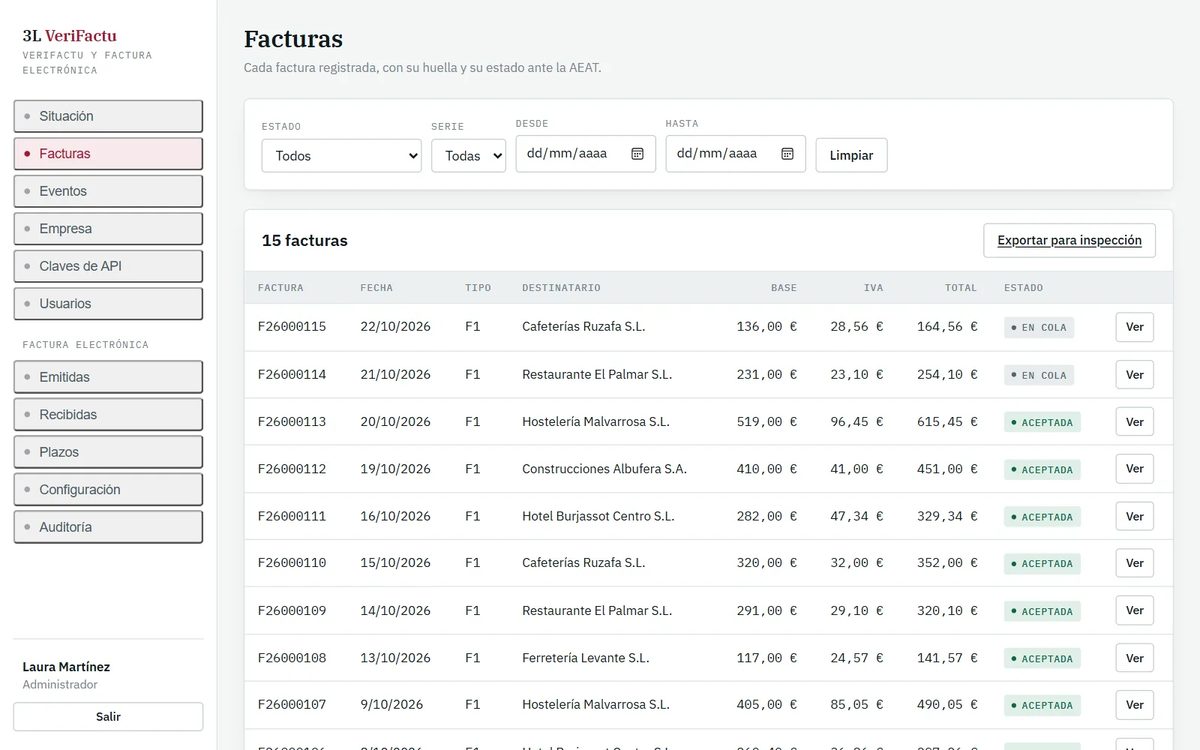Click the Destinatario column header
Viewport: 1200px width, 750px height.
[x=562, y=288]
